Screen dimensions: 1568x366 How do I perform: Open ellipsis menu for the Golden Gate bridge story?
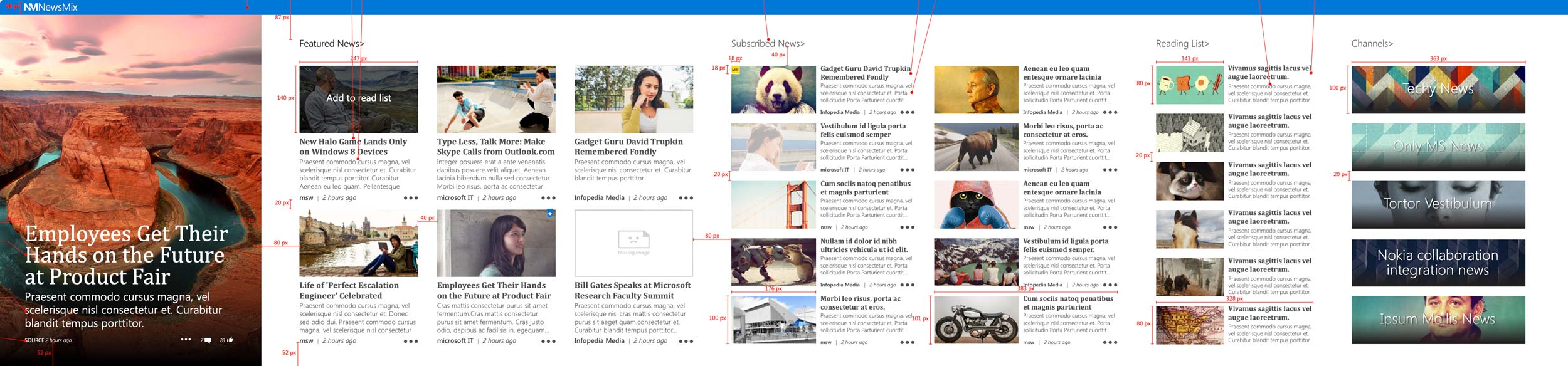pyautogui.click(x=908, y=227)
